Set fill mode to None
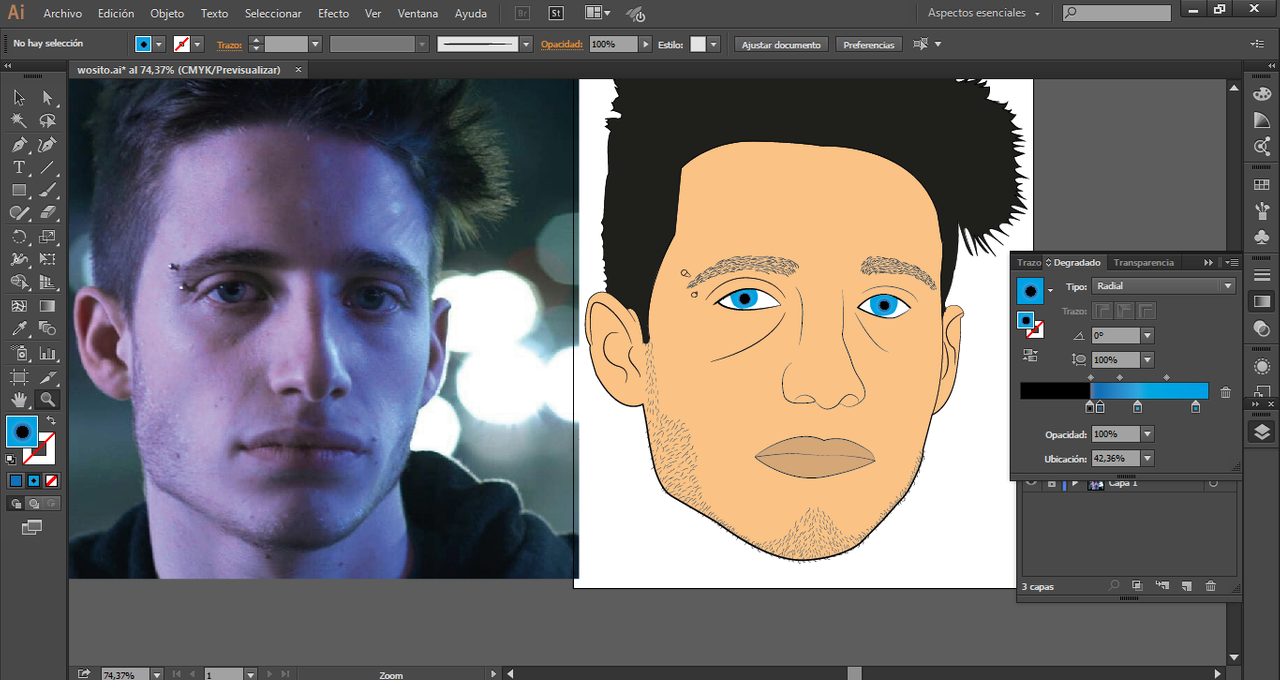1280x680 pixels. coord(51,481)
